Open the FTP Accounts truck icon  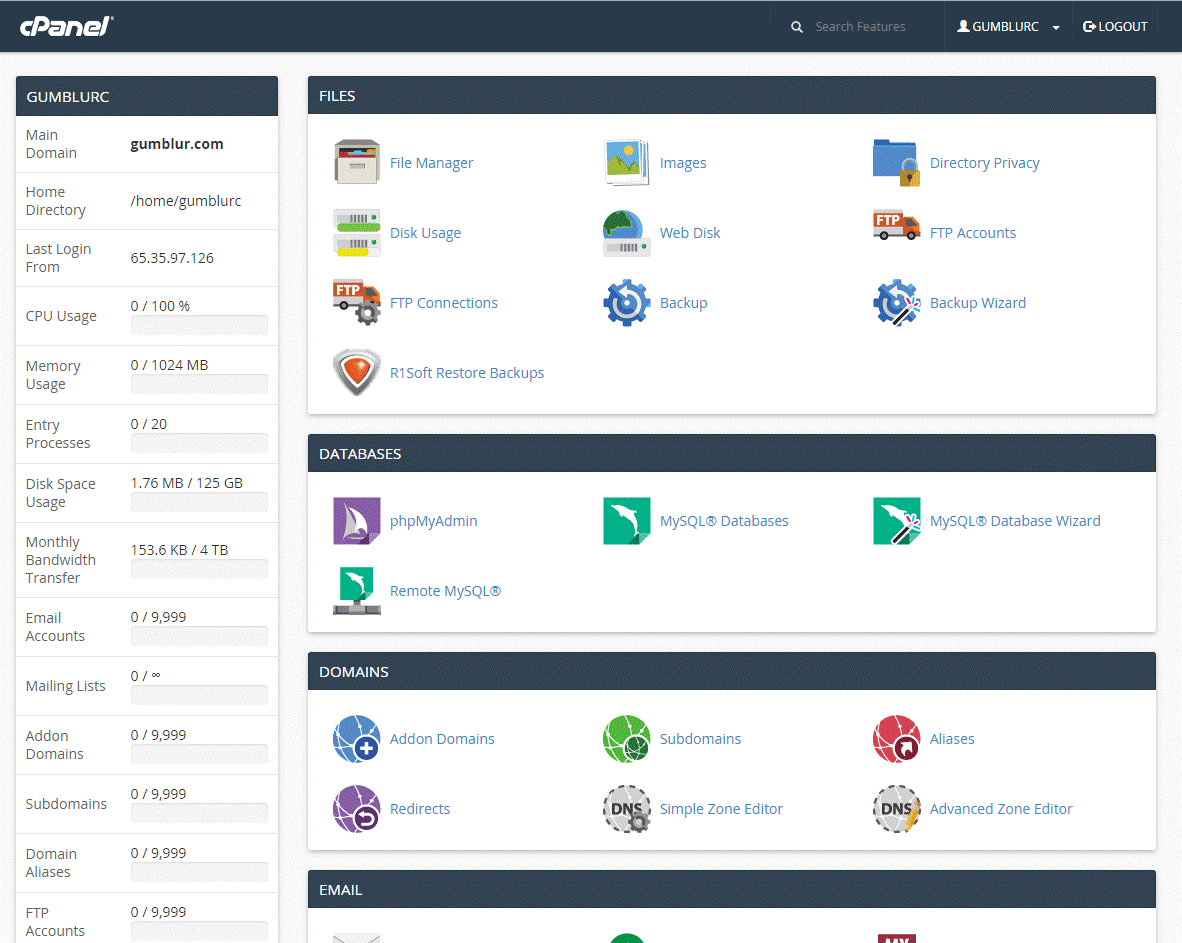tap(897, 232)
